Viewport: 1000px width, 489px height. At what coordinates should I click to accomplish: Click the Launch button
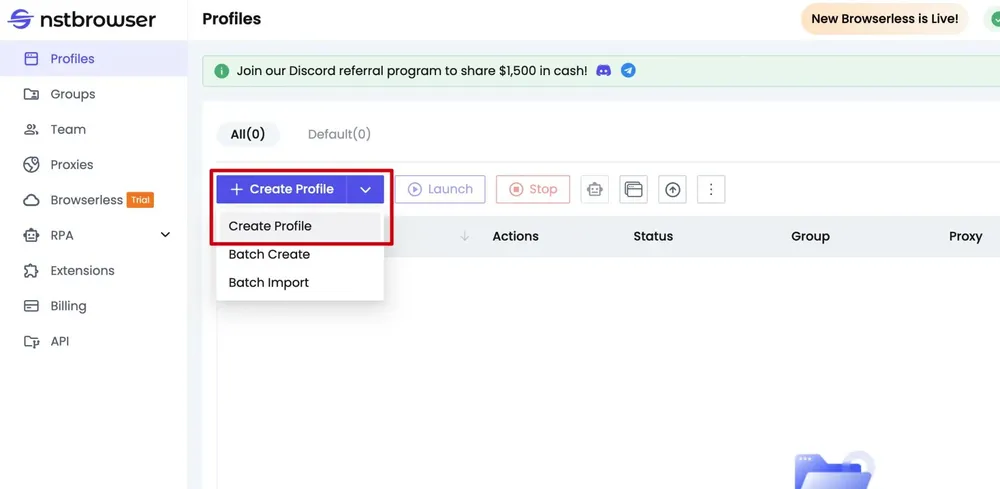coord(440,189)
